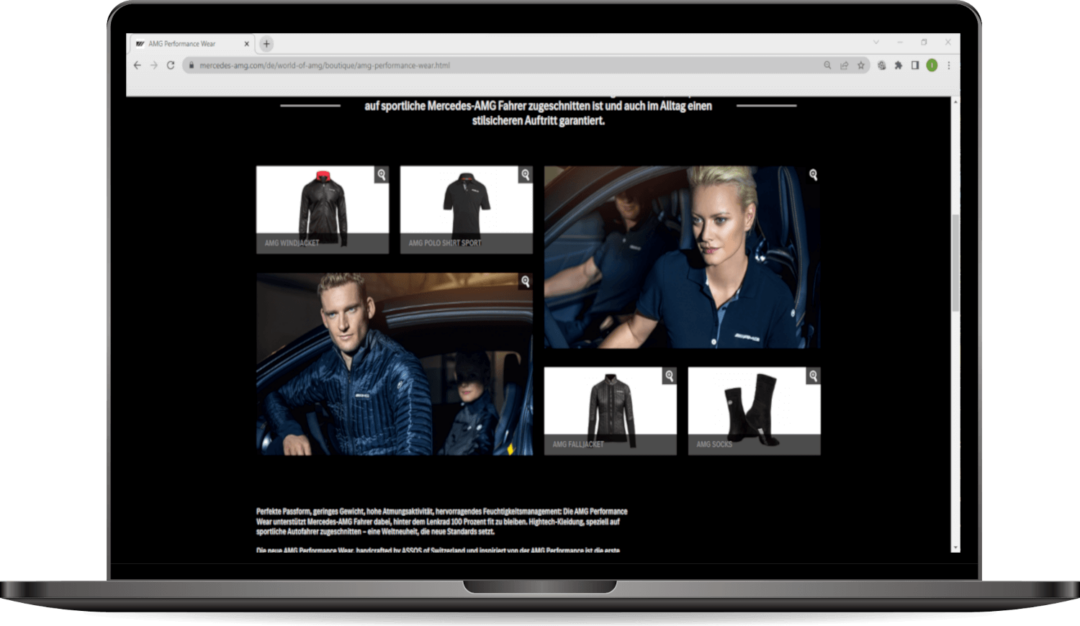The height and width of the screenshot is (626, 1080).
Task: Enlarge the AMG Polo Shirt Sport image
Action: tap(526, 174)
